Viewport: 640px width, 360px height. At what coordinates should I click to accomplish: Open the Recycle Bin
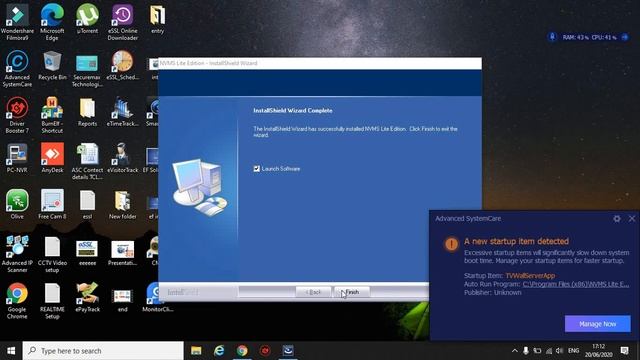(52, 65)
